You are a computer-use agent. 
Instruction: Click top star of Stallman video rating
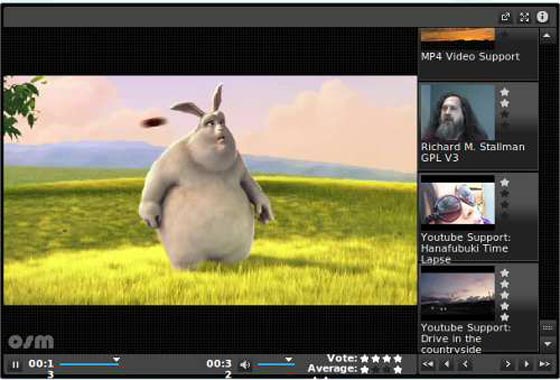click(x=504, y=92)
